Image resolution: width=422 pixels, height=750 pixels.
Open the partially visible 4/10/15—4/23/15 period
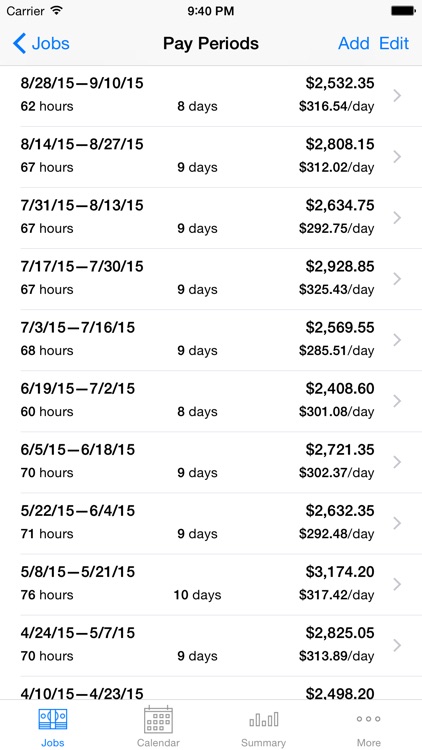[x=211, y=688]
